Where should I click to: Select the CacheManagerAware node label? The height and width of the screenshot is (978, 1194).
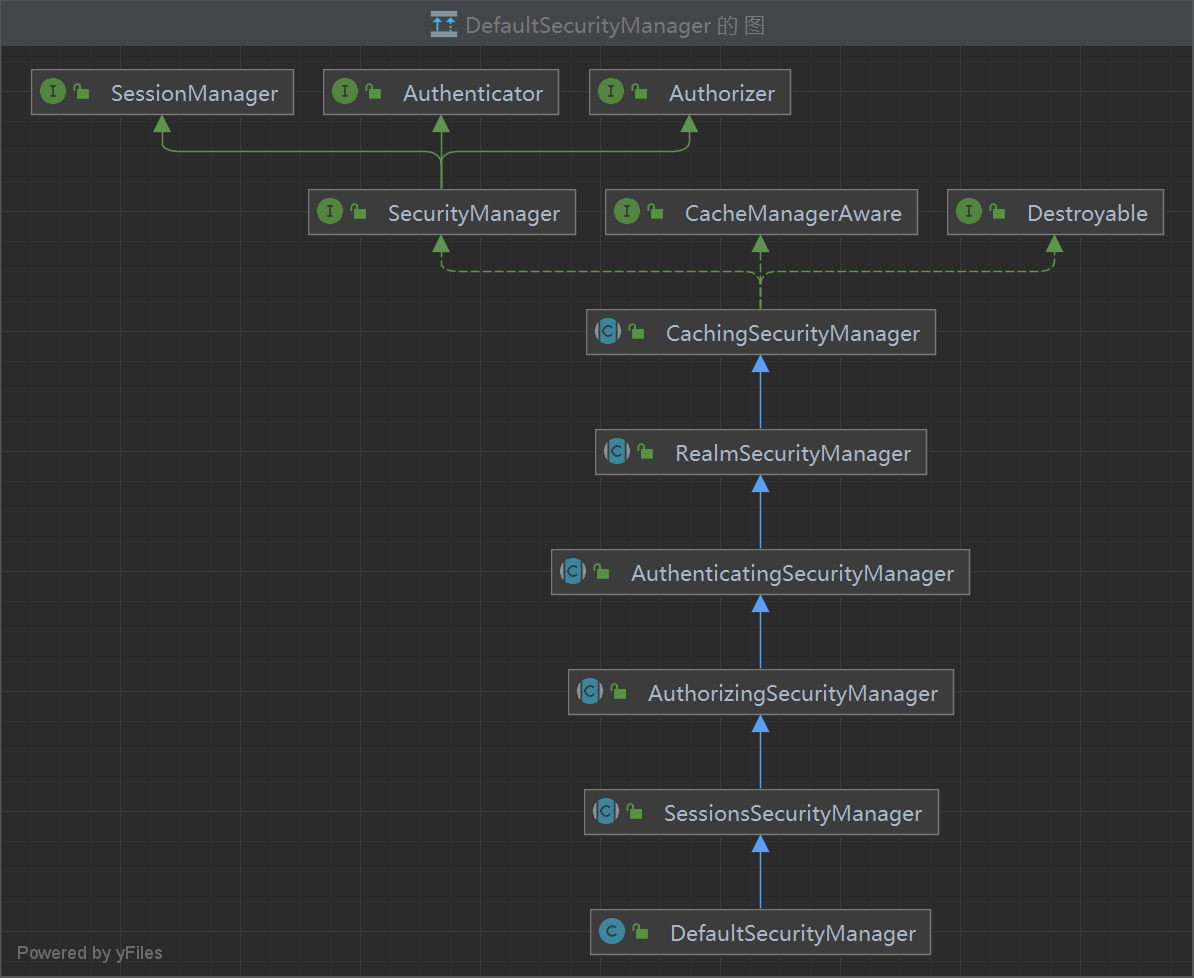click(x=793, y=213)
